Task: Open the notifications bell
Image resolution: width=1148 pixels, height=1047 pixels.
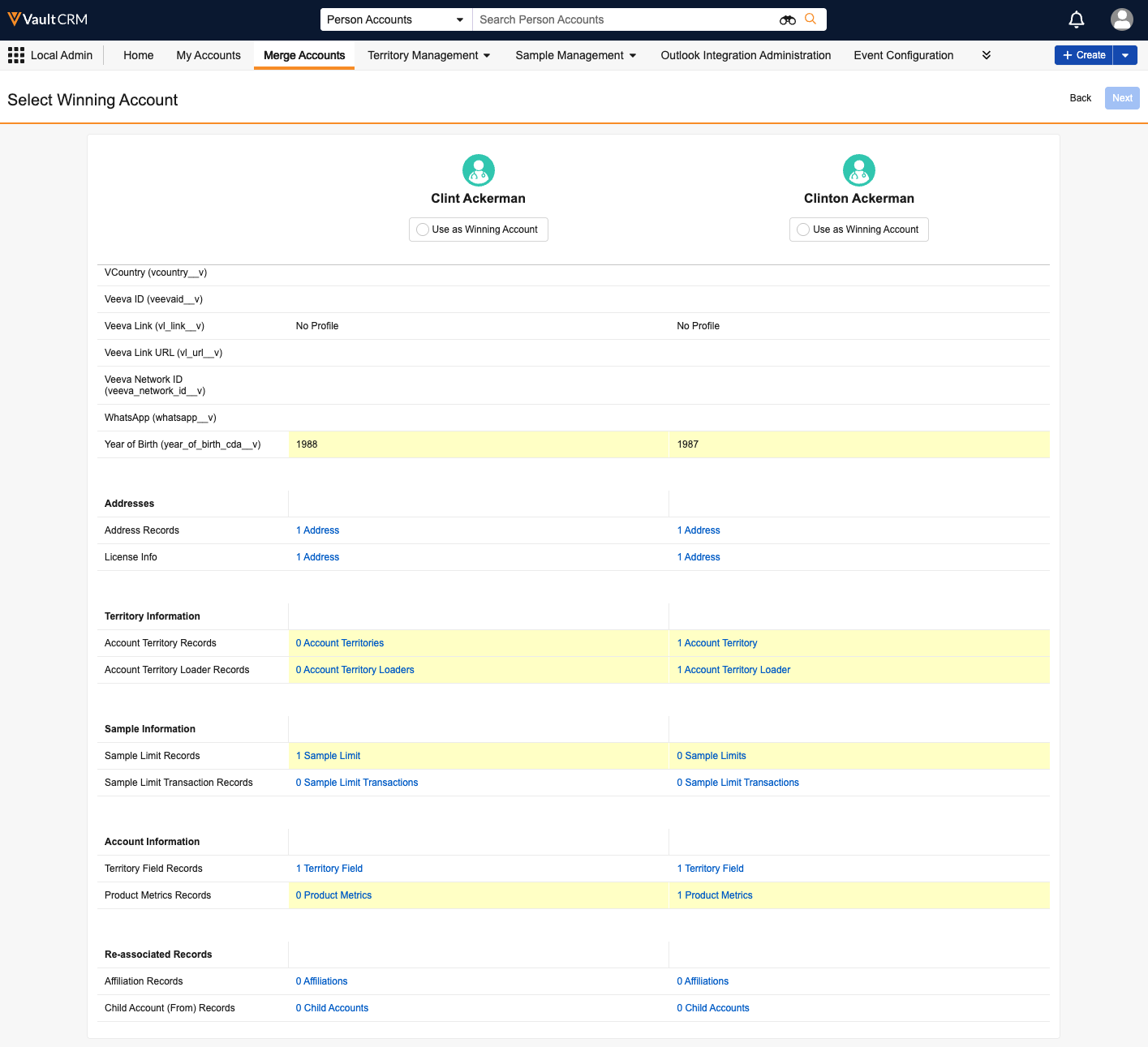Action: [x=1076, y=19]
